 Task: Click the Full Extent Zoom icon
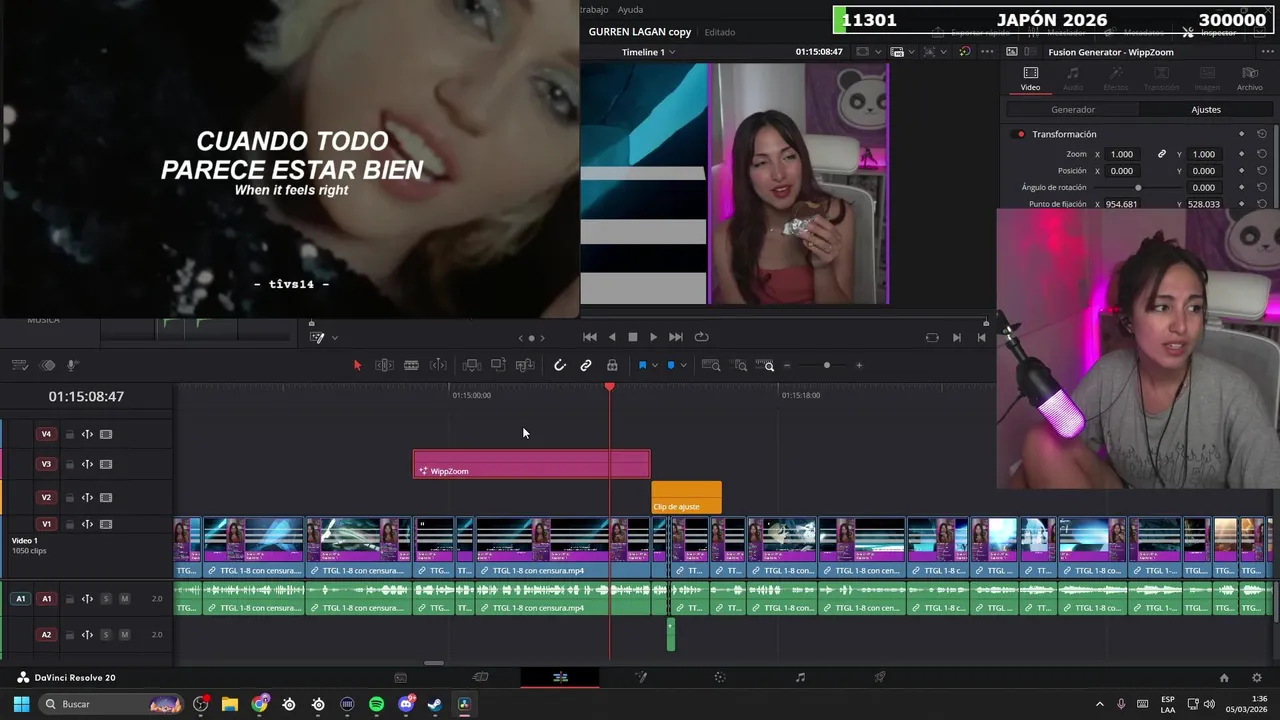(711, 365)
